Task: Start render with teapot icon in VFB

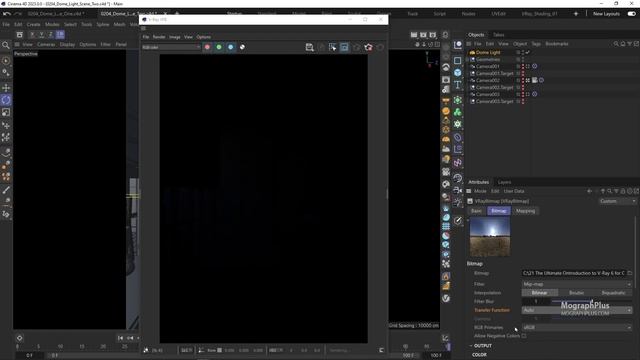Action: pyautogui.click(x=369, y=47)
